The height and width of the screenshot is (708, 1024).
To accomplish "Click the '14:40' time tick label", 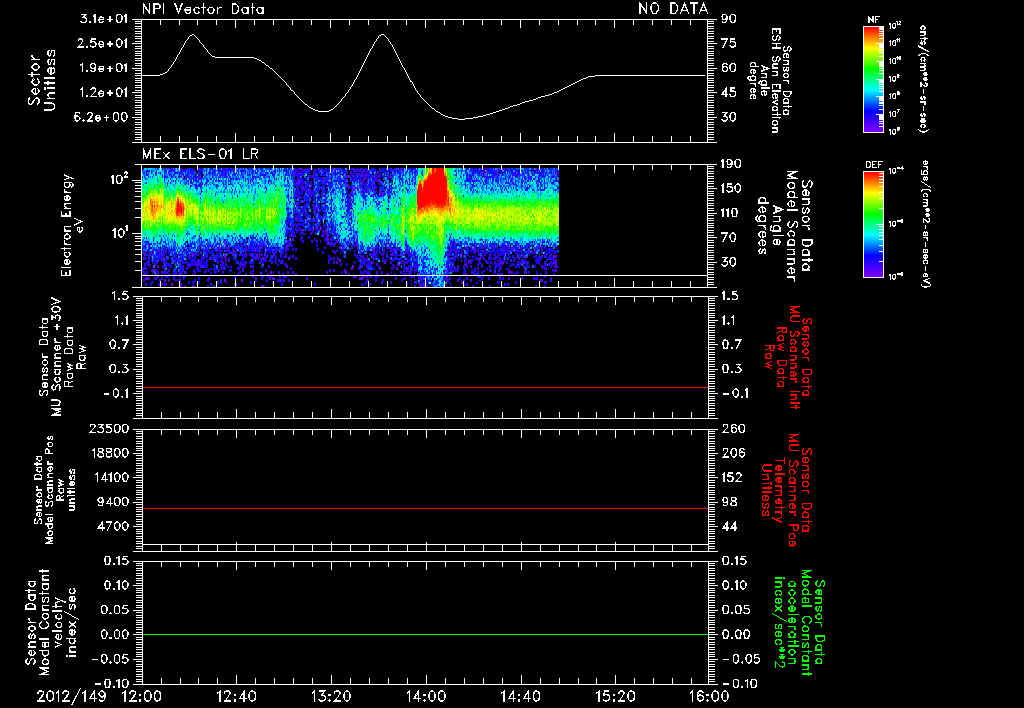I will (520, 696).
